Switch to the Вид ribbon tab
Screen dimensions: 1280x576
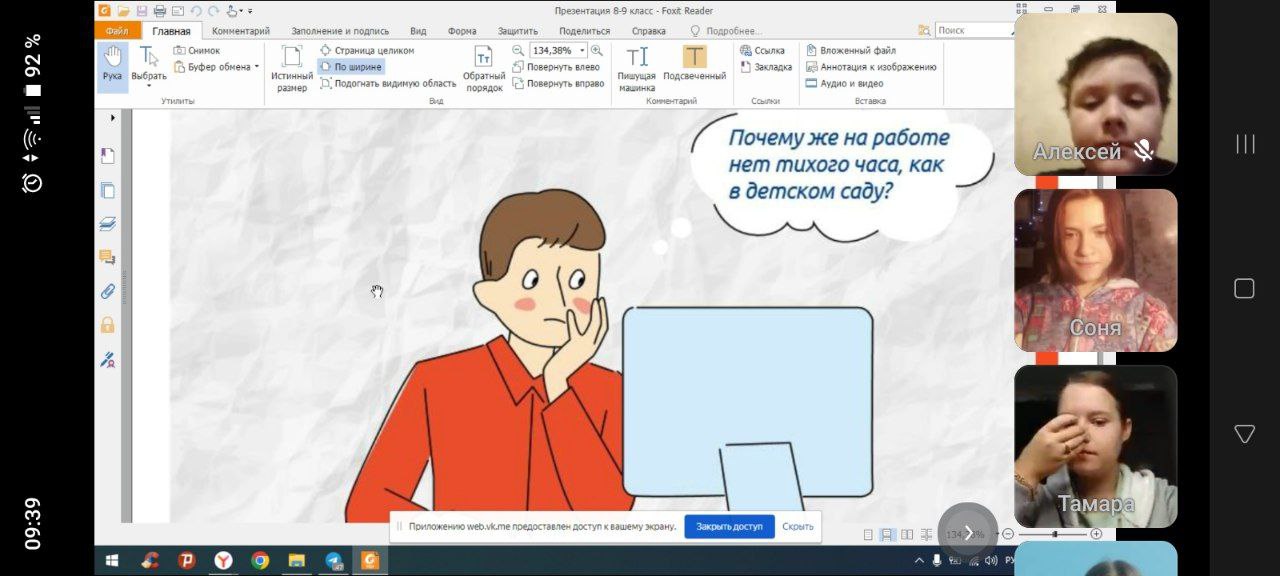coord(418,31)
